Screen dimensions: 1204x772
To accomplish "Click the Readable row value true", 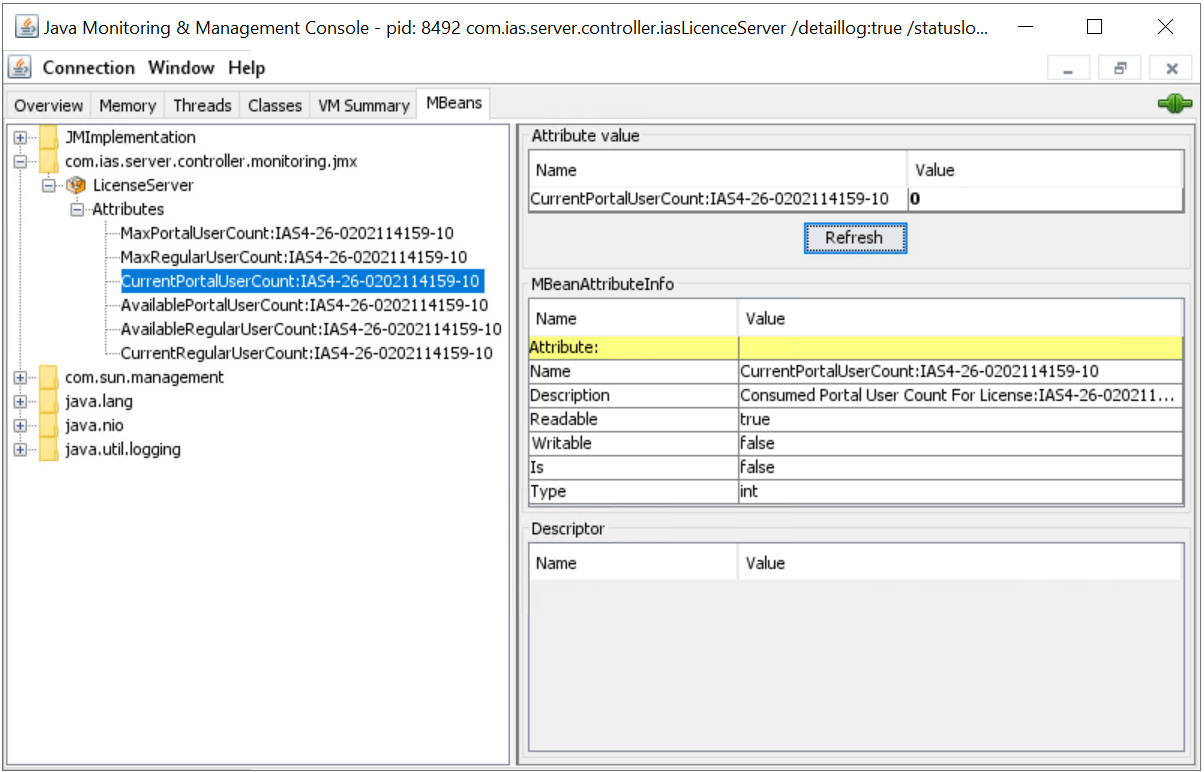I will point(960,419).
